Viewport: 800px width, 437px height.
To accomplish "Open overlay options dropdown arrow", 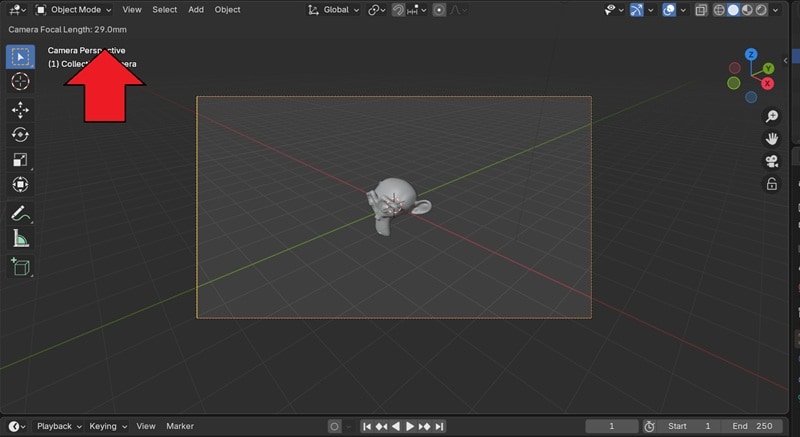I will click(683, 10).
